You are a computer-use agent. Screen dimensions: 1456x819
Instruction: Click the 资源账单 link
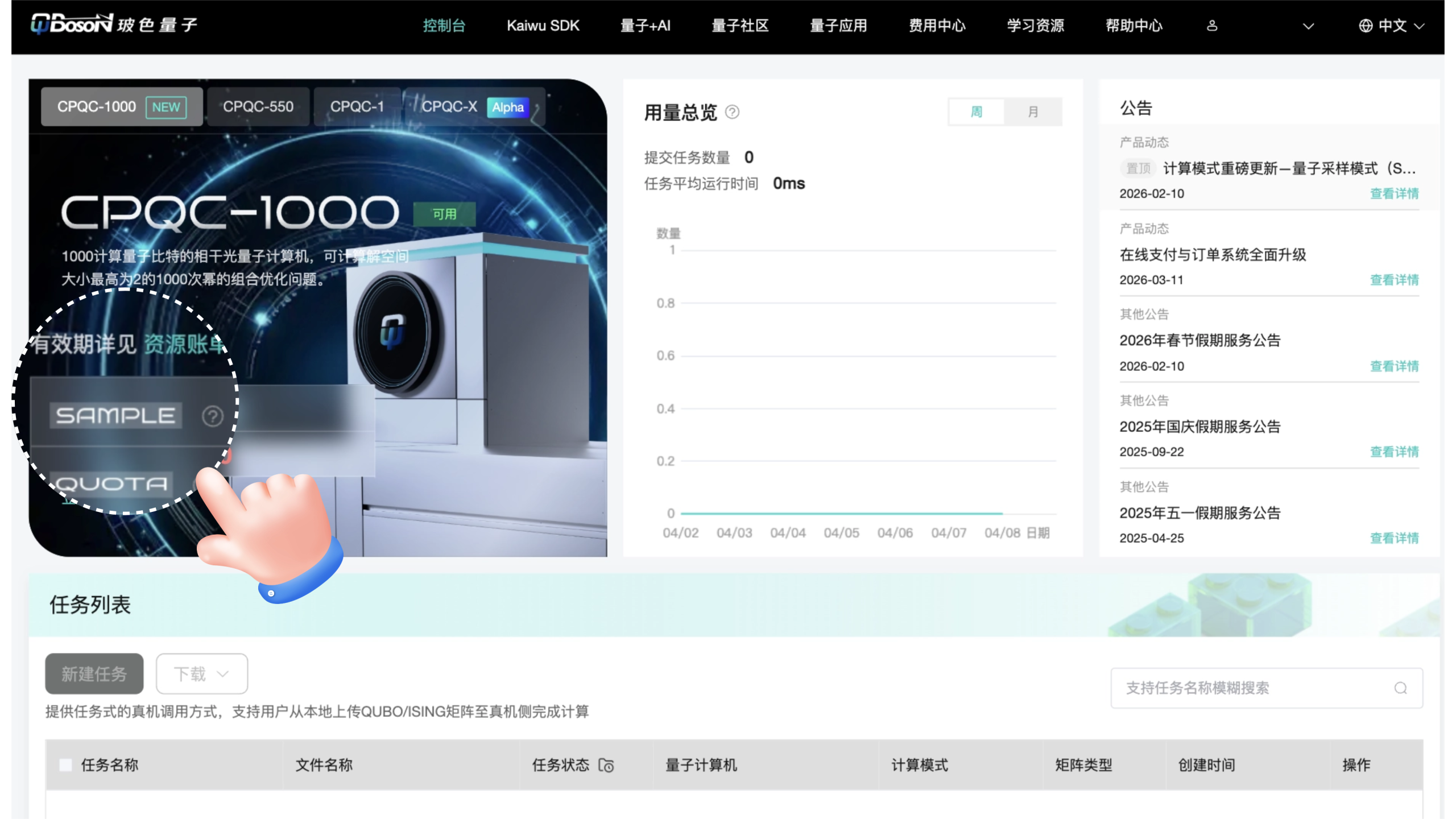[x=183, y=344]
